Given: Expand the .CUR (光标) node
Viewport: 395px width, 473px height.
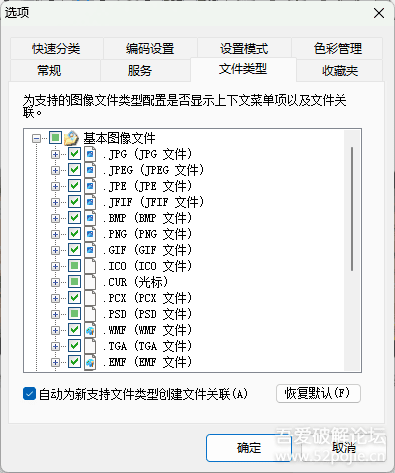Looking at the screenshot, I should pyautogui.click(x=55, y=282).
